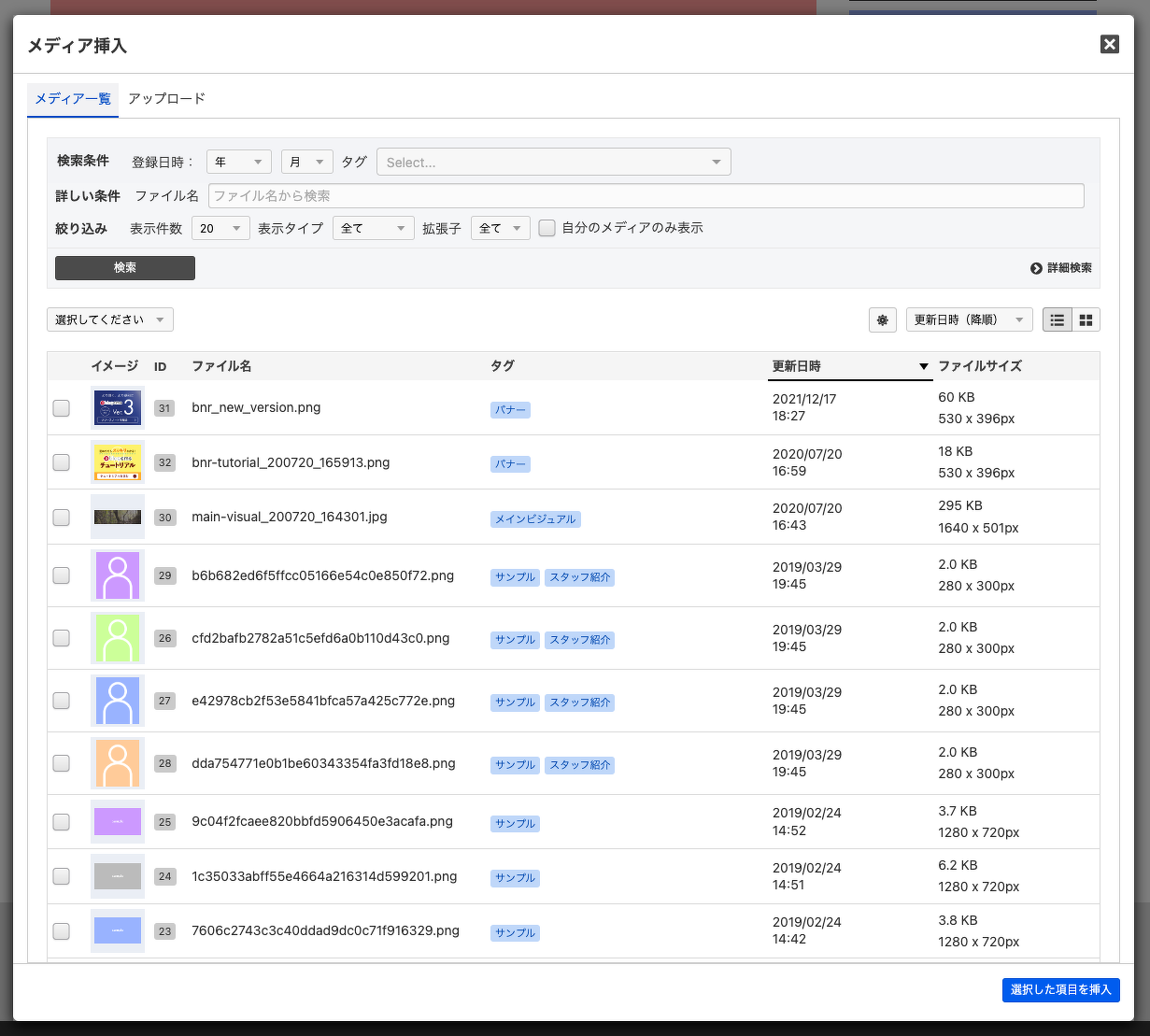Screen dimensions: 1150x1036
Task: Switch to the アップロード tab
Action: 166,98
